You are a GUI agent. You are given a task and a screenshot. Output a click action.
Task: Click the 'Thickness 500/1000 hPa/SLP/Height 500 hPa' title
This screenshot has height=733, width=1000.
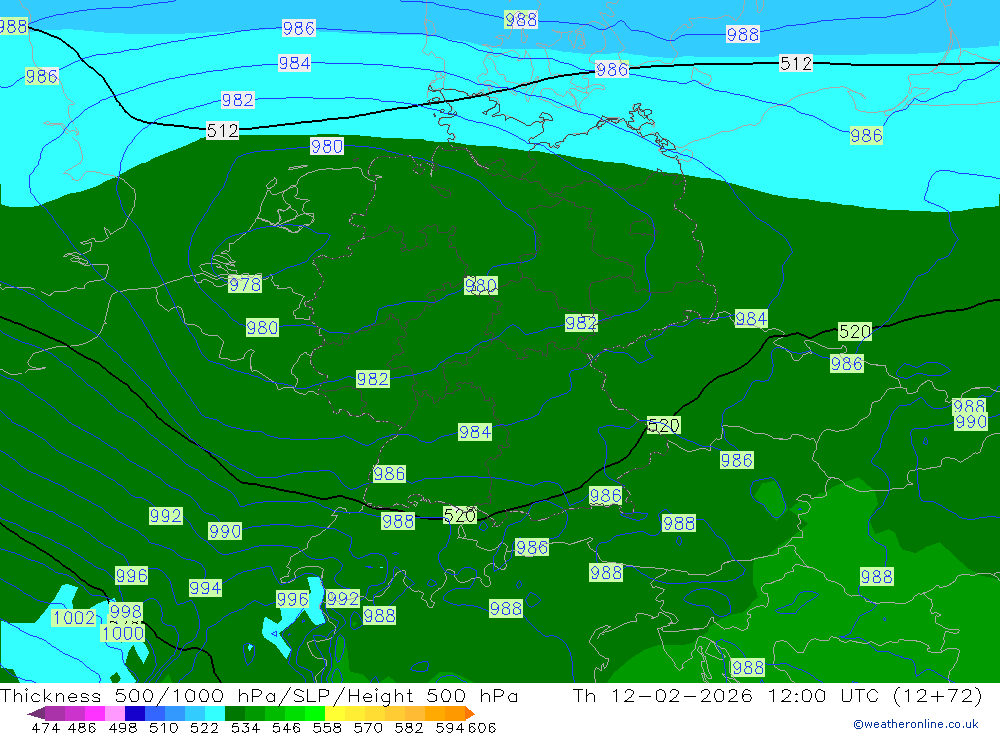259,695
